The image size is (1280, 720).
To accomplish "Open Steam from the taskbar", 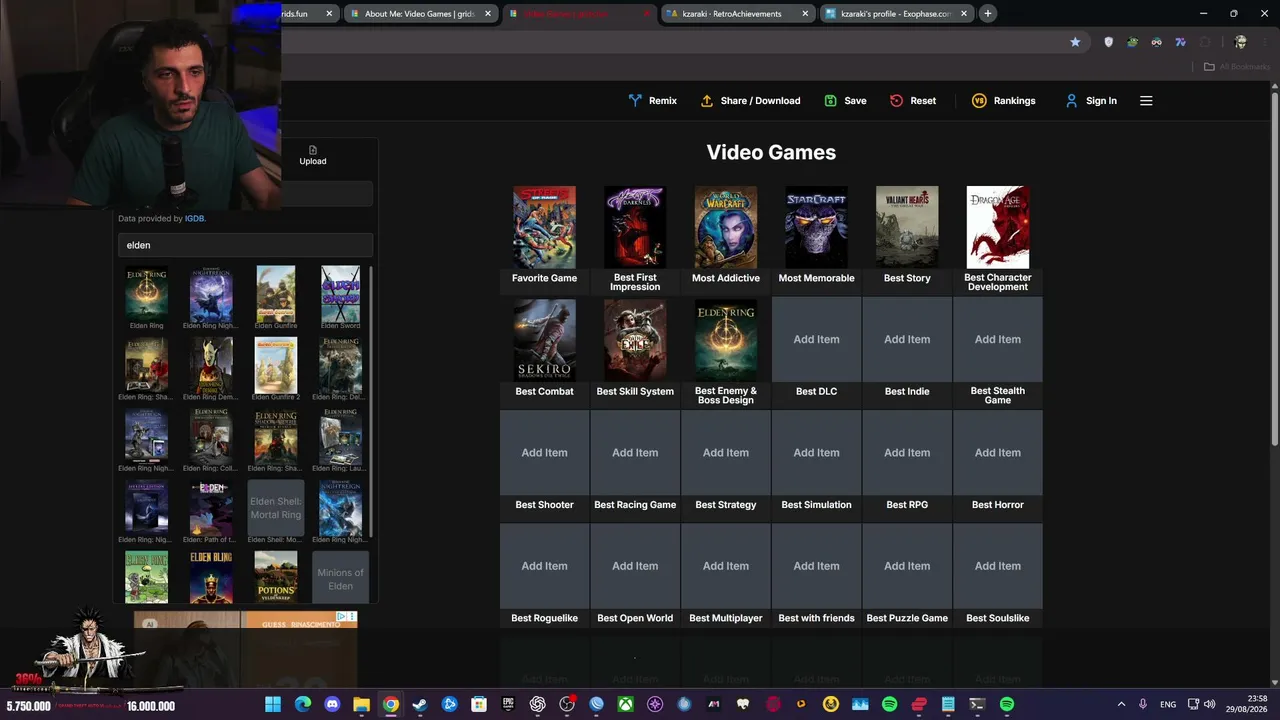I will (x=420, y=704).
